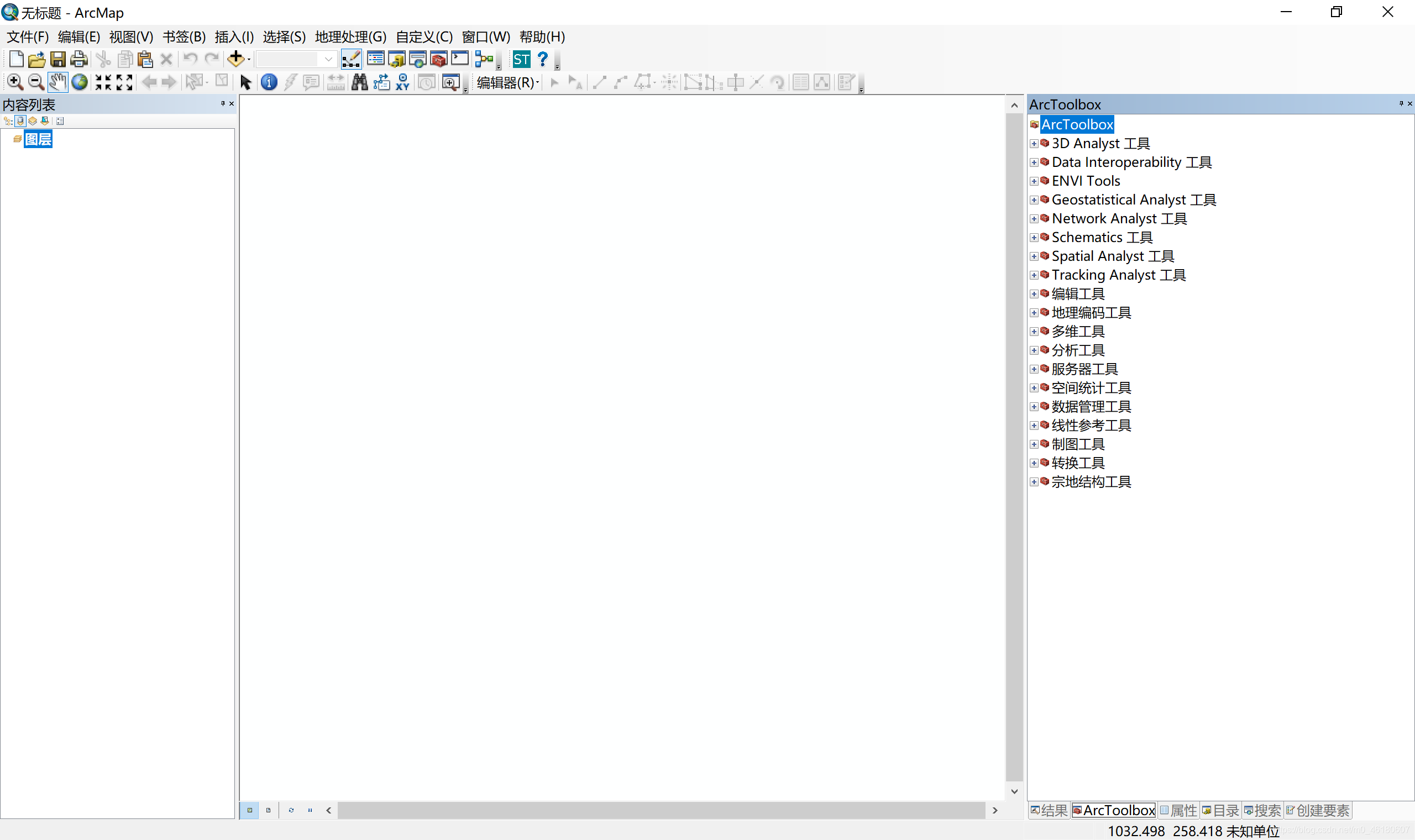The image size is (1415, 840).
Task: Click the map horizontal scrollbar right arrow
Action: click(995, 811)
